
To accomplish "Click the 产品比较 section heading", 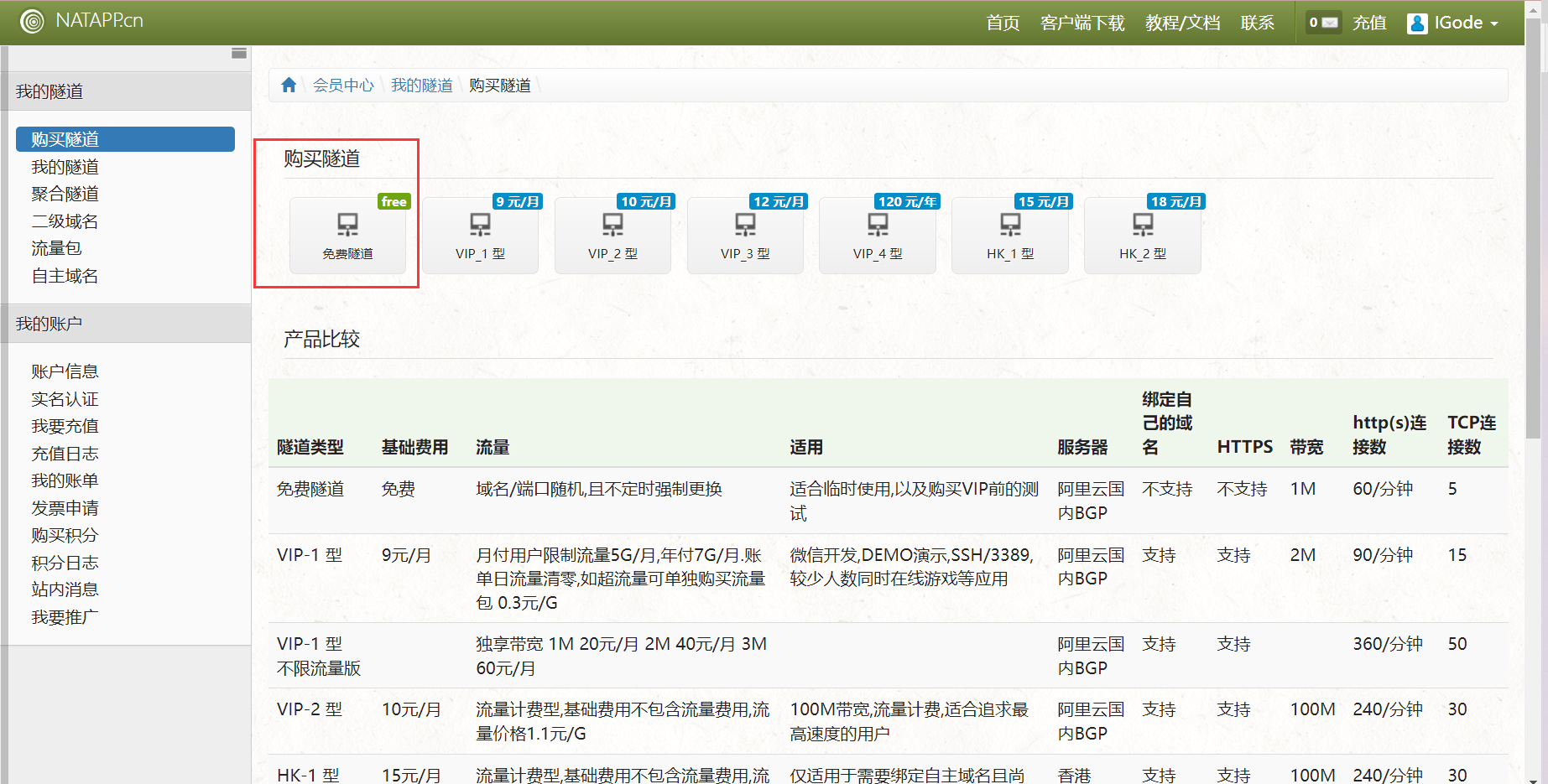I will tap(321, 339).
